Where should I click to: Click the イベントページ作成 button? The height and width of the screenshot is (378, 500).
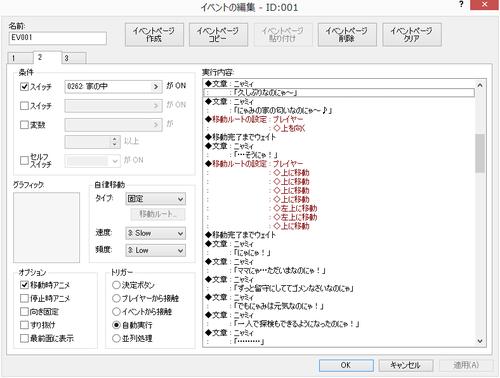pos(154,35)
